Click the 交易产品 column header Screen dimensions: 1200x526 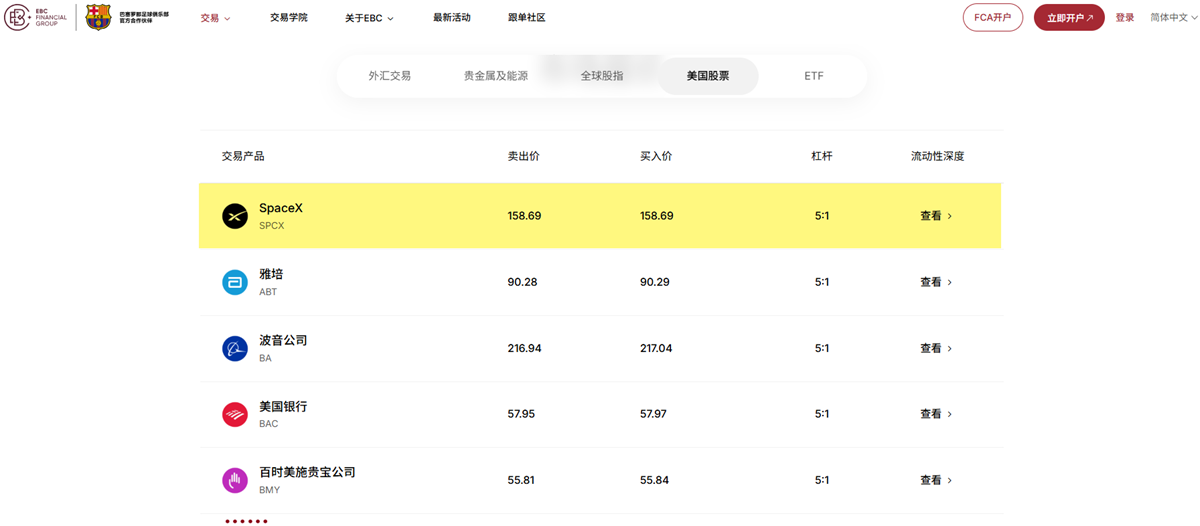[x=243, y=156]
